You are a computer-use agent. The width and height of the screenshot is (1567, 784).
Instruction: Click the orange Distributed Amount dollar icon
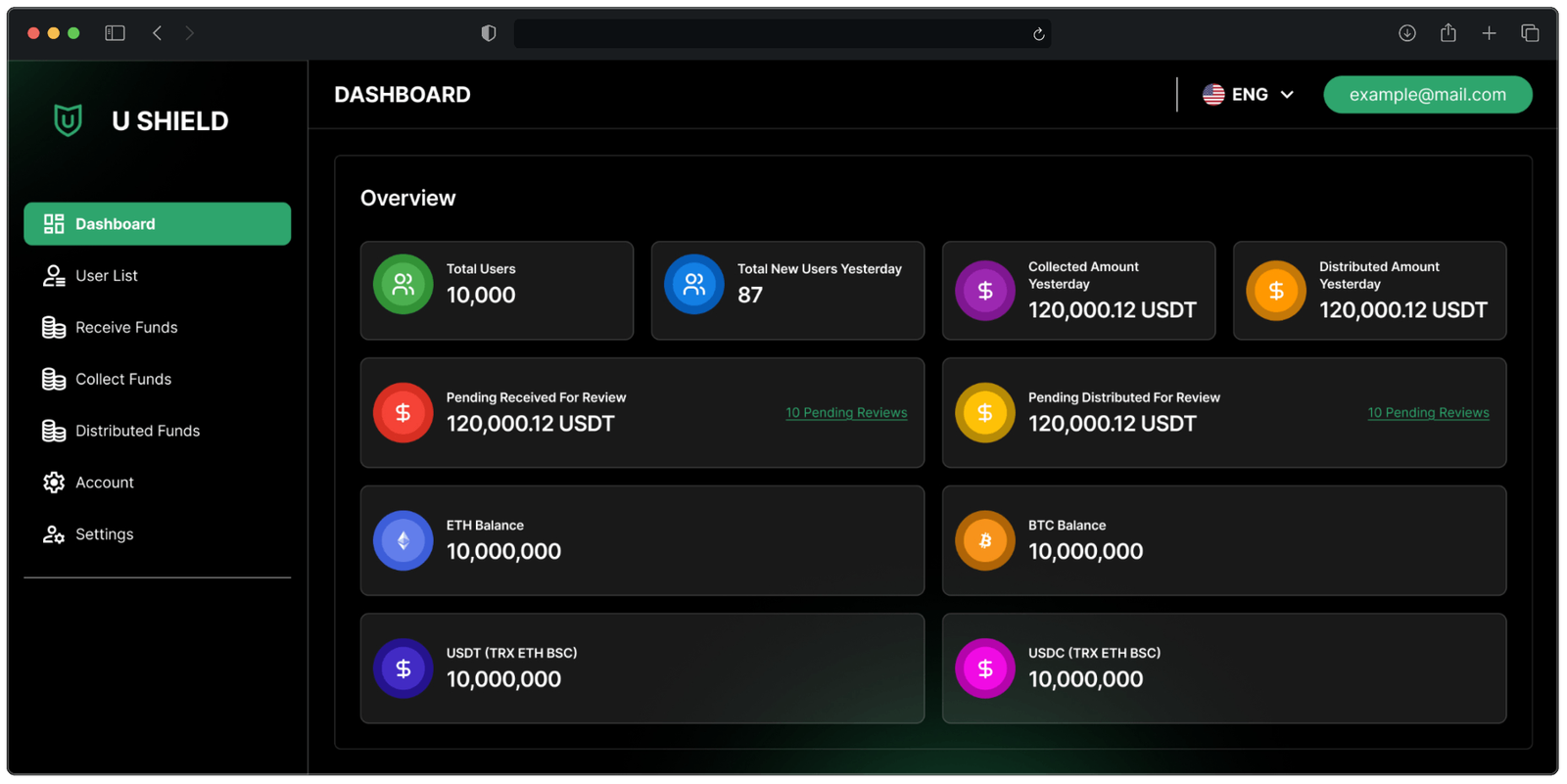(x=1275, y=291)
